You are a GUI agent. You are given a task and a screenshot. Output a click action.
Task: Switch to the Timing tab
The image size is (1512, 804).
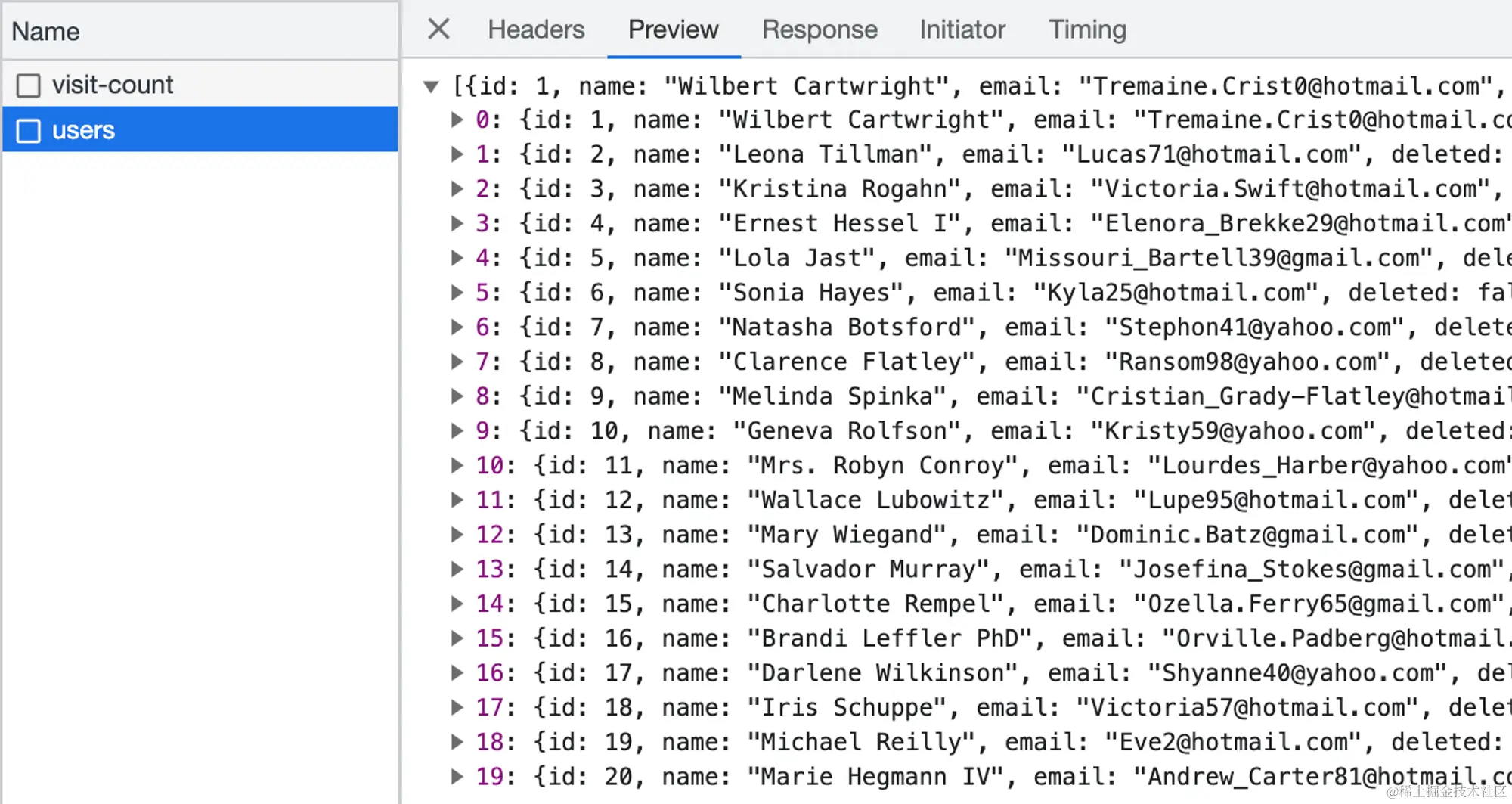tap(1087, 29)
